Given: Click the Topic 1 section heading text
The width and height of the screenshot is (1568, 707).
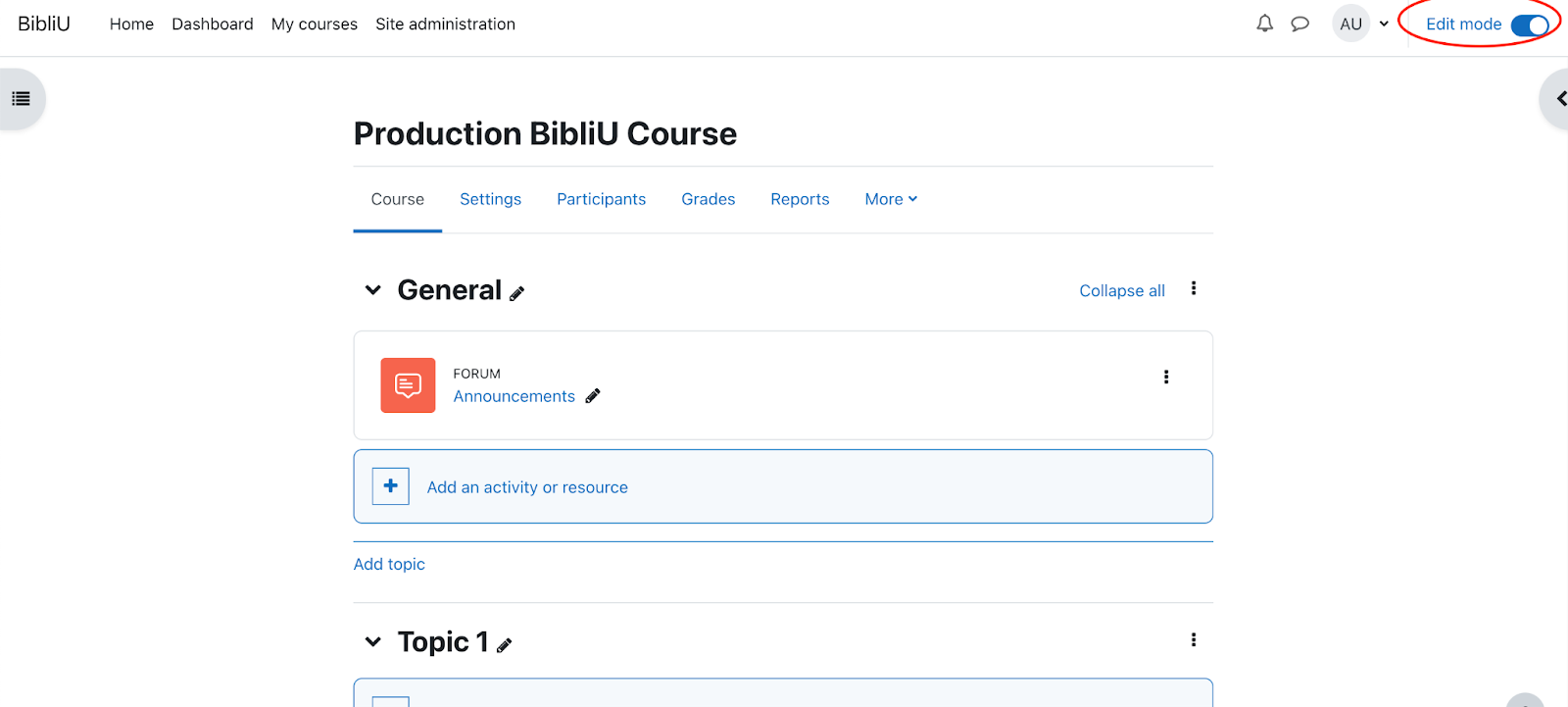Looking at the screenshot, I should coord(443,641).
